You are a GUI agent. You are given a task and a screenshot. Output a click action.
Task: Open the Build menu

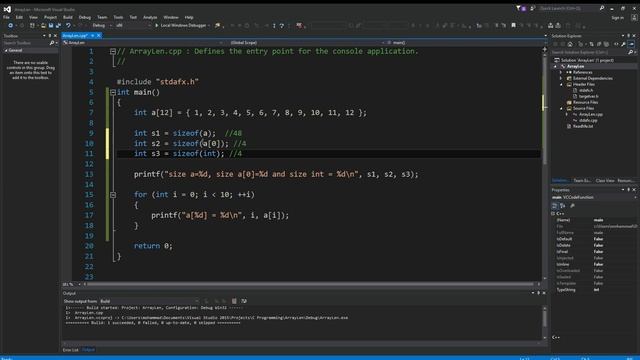pyautogui.click(x=68, y=18)
